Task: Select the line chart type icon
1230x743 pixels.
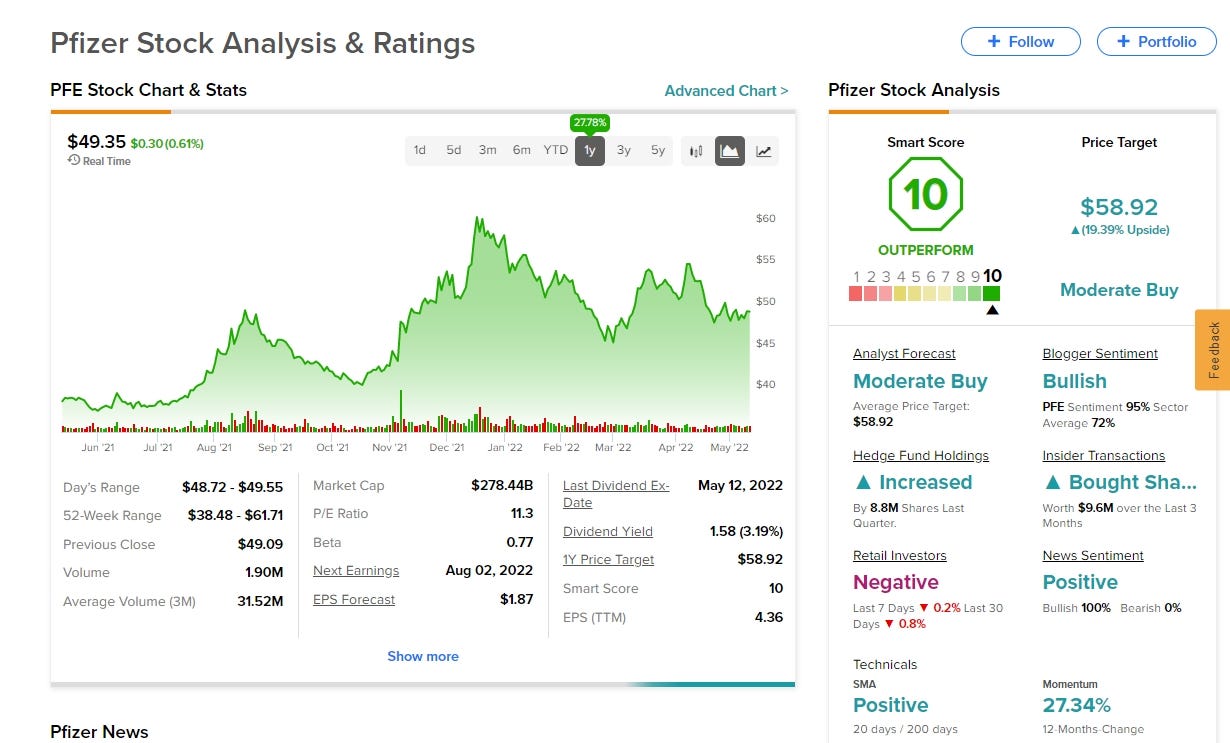Action: 764,151
